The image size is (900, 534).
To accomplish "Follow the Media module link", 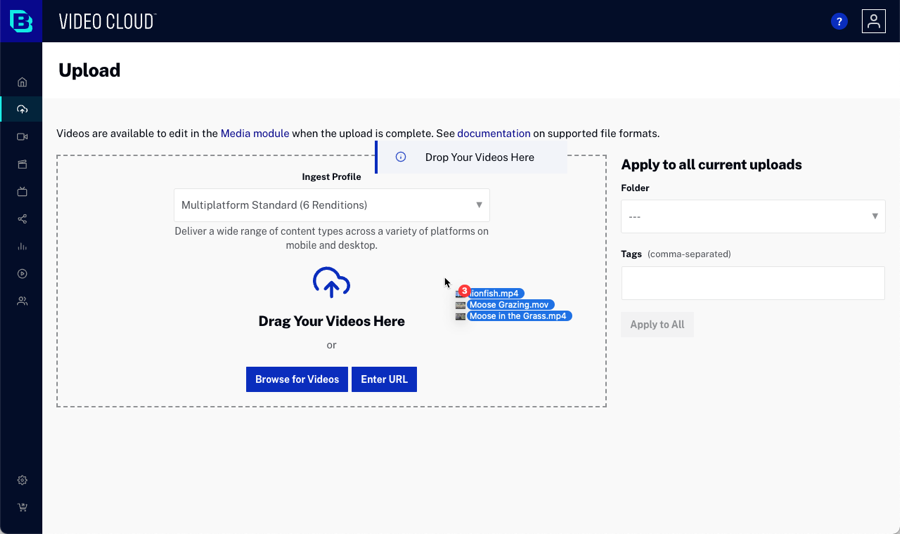I will (255, 133).
